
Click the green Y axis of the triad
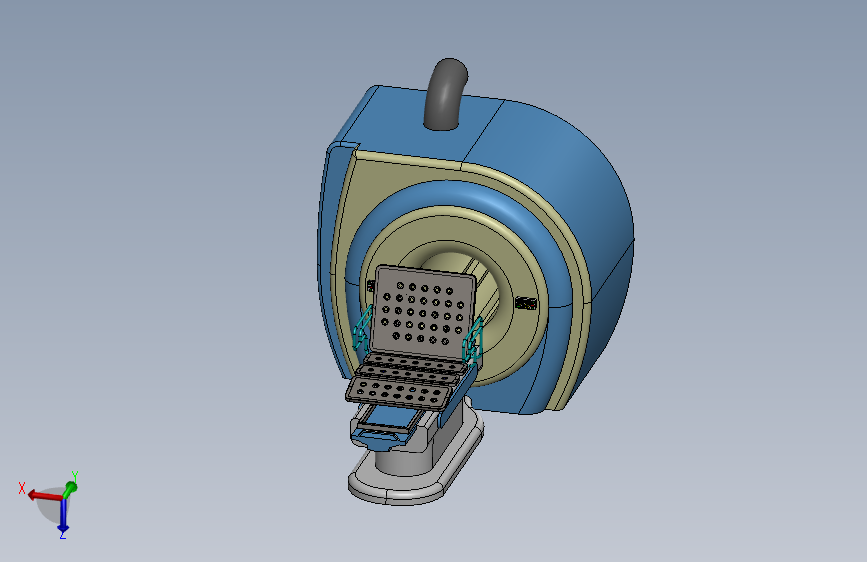pyautogui.click(x=70, y=488)
